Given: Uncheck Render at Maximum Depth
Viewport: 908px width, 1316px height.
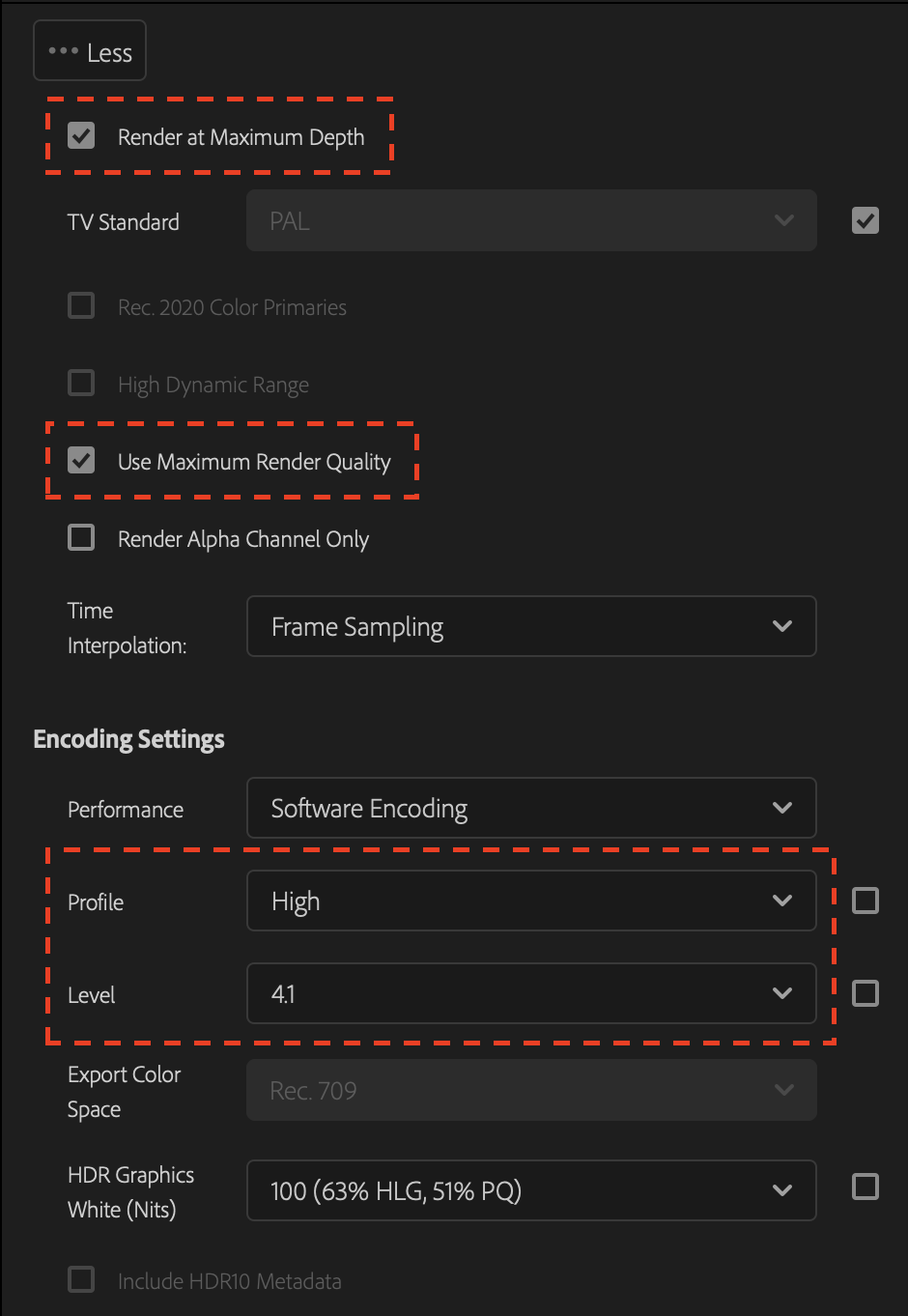Looking at the screenshot, I should 81,135.
